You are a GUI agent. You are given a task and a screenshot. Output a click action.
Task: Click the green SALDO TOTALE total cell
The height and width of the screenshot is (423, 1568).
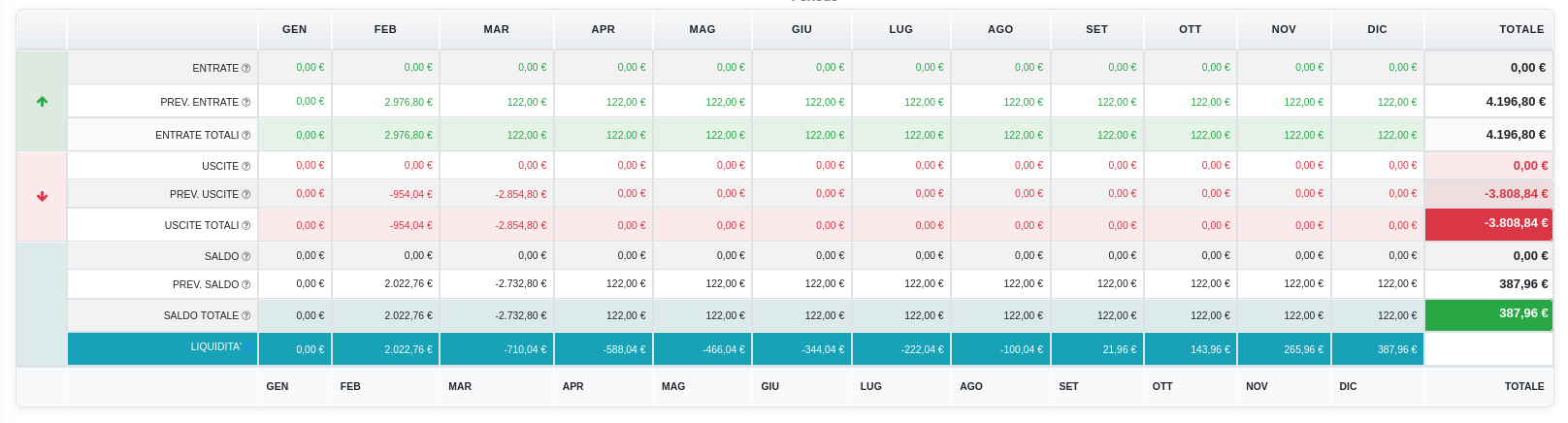coord(1488,314)
